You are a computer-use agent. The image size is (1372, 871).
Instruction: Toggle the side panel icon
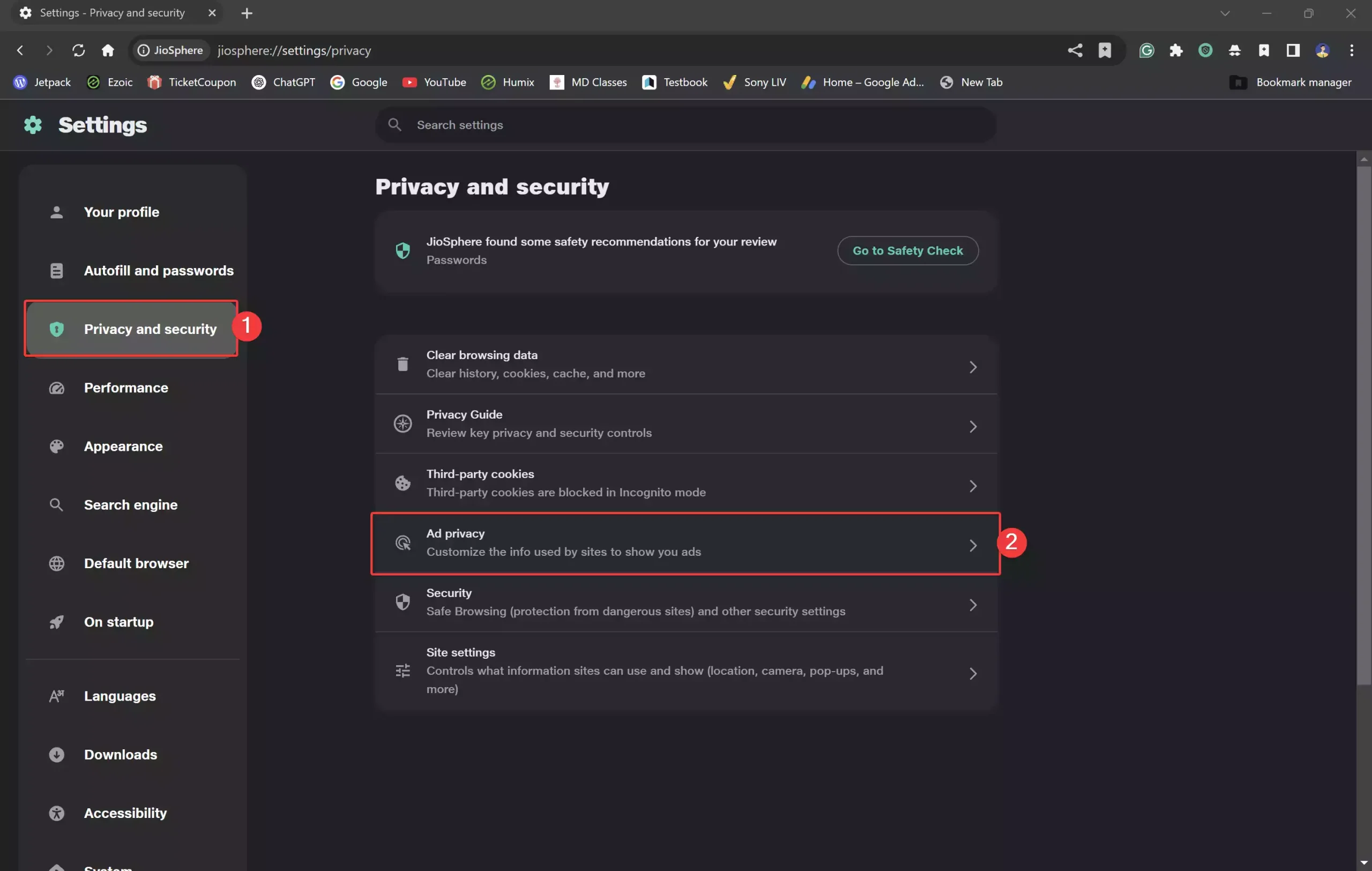pos(1293,50)
